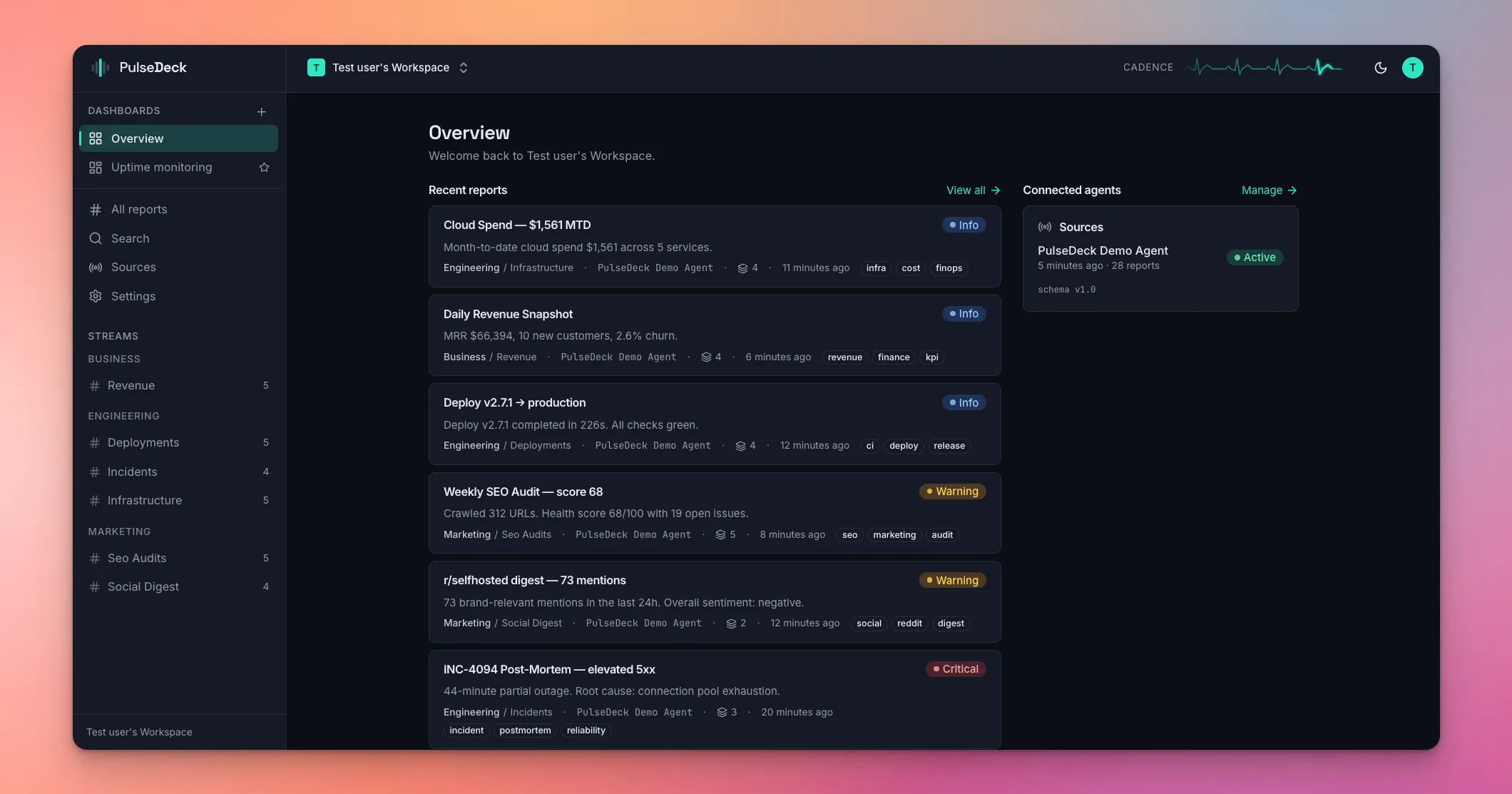
Task: Click the seo tag
Action: click(x=849, y=535)
